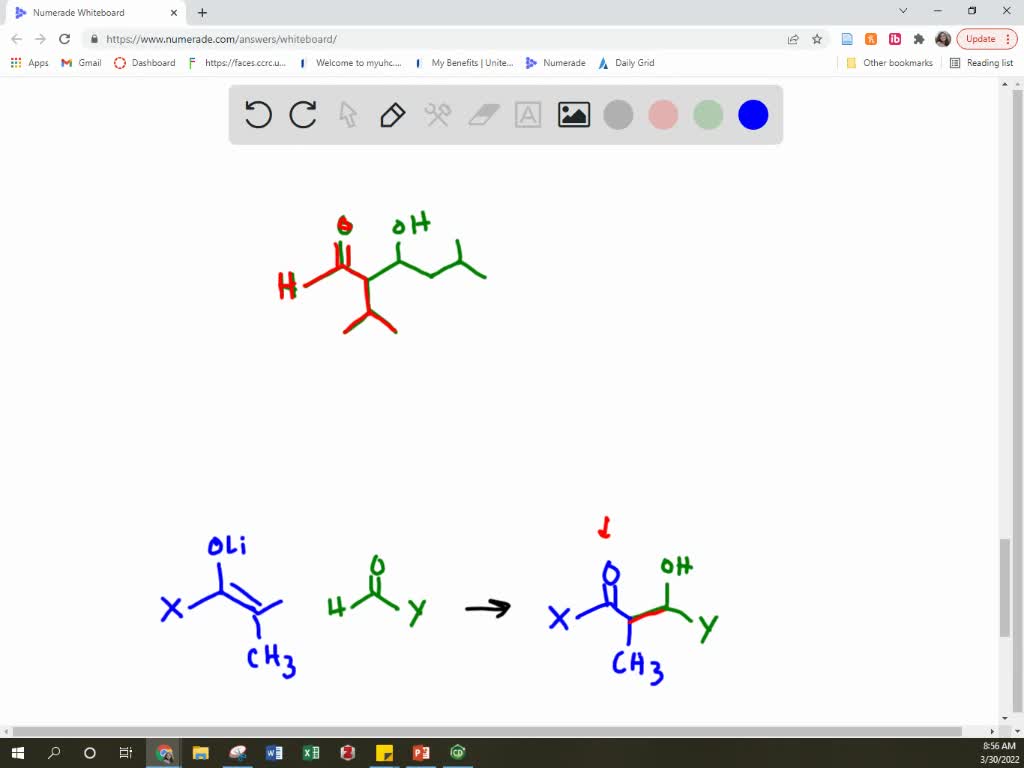
Task: Select the blue pen color swatch
Action: point(752,115)
